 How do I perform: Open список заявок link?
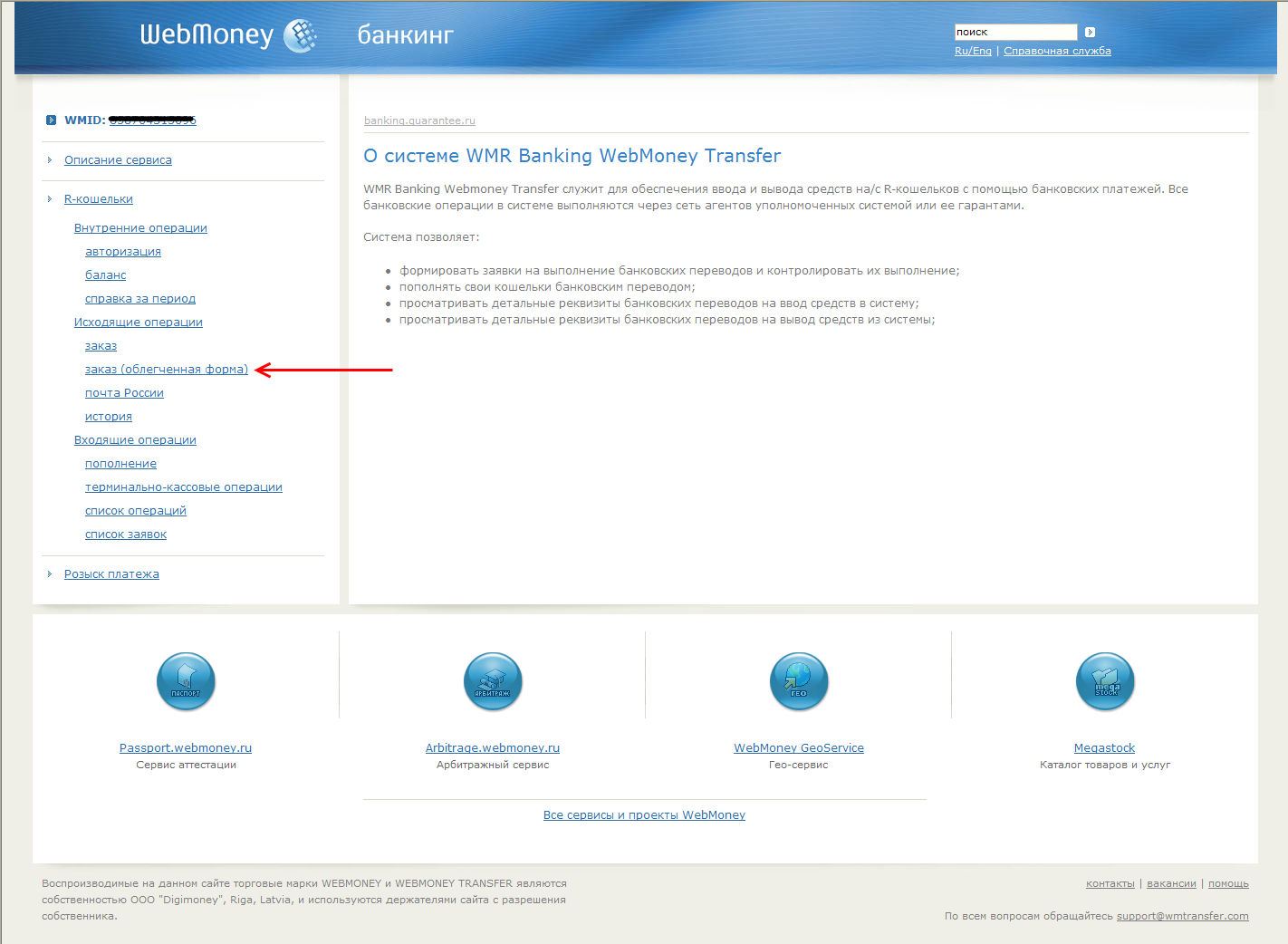[126, 535]
